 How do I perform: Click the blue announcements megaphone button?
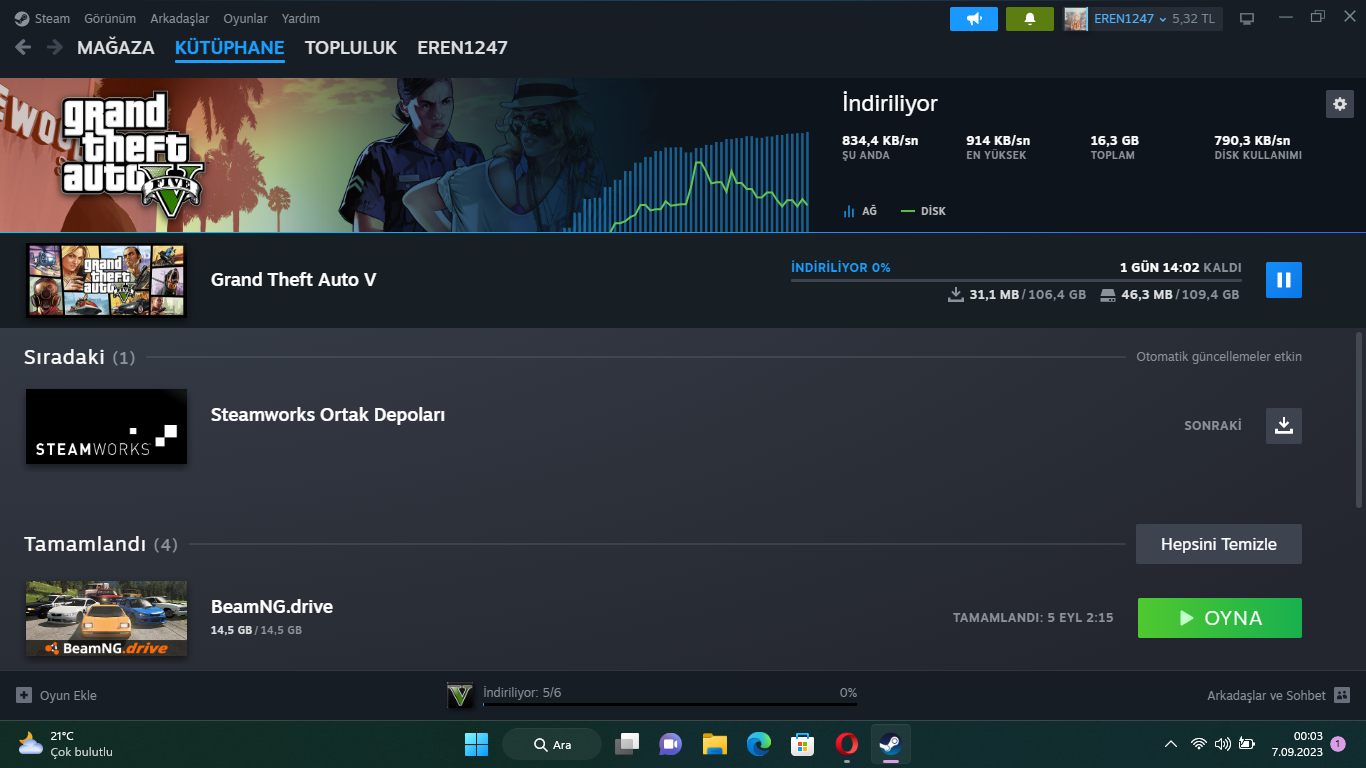tap(974, 19)
